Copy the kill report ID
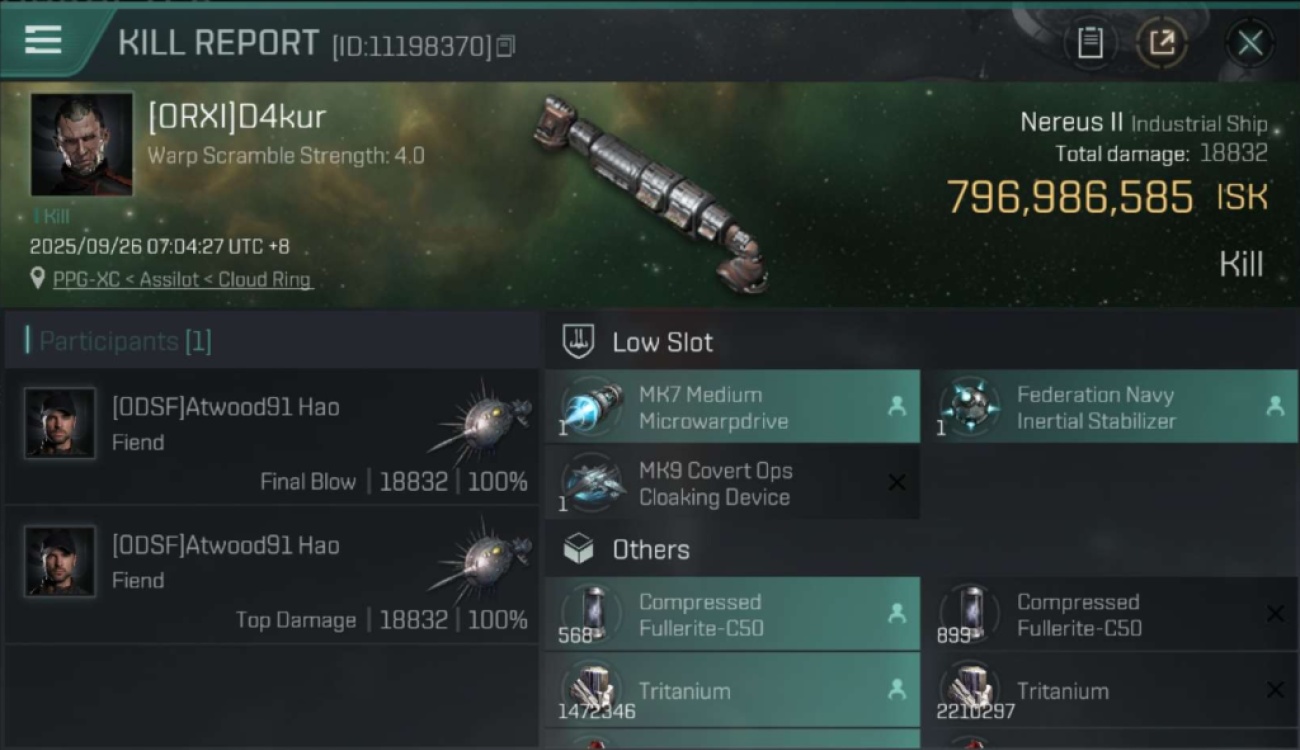The width and height of the screenshot is (1300, 750). [506, 46]
